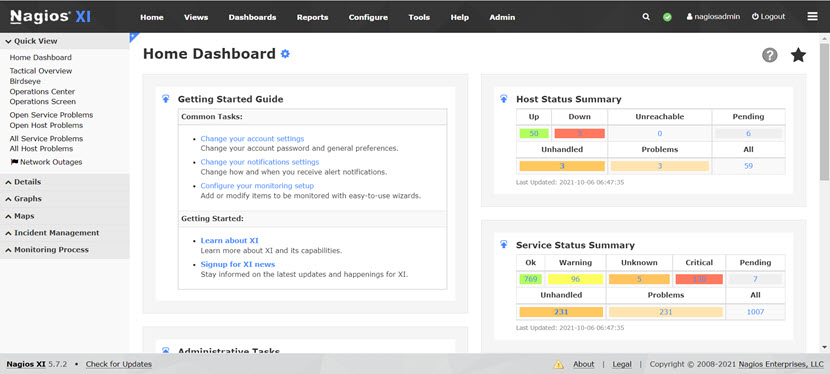
Task: Click the service Unhandled count 231
Action: click(x=561, y=312)
